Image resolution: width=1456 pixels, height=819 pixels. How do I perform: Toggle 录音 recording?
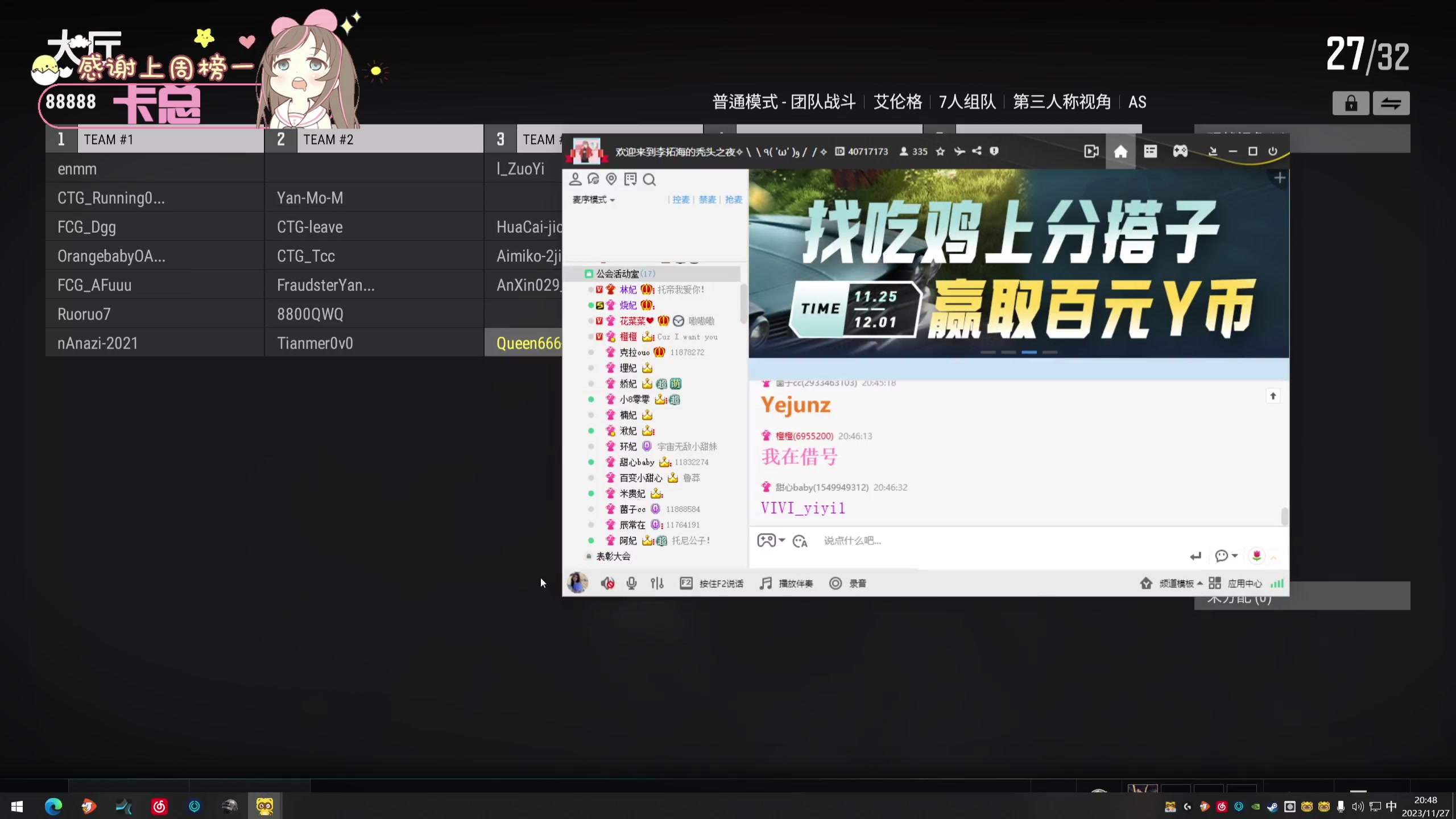pyautogui.click(x=848, y=584)
